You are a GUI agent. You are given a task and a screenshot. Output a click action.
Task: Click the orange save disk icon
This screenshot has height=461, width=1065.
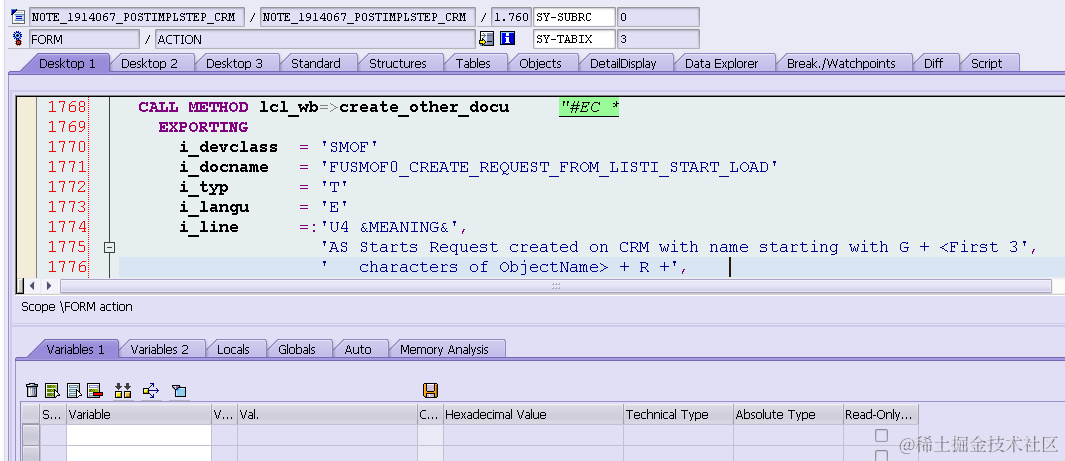click(430, 390)
